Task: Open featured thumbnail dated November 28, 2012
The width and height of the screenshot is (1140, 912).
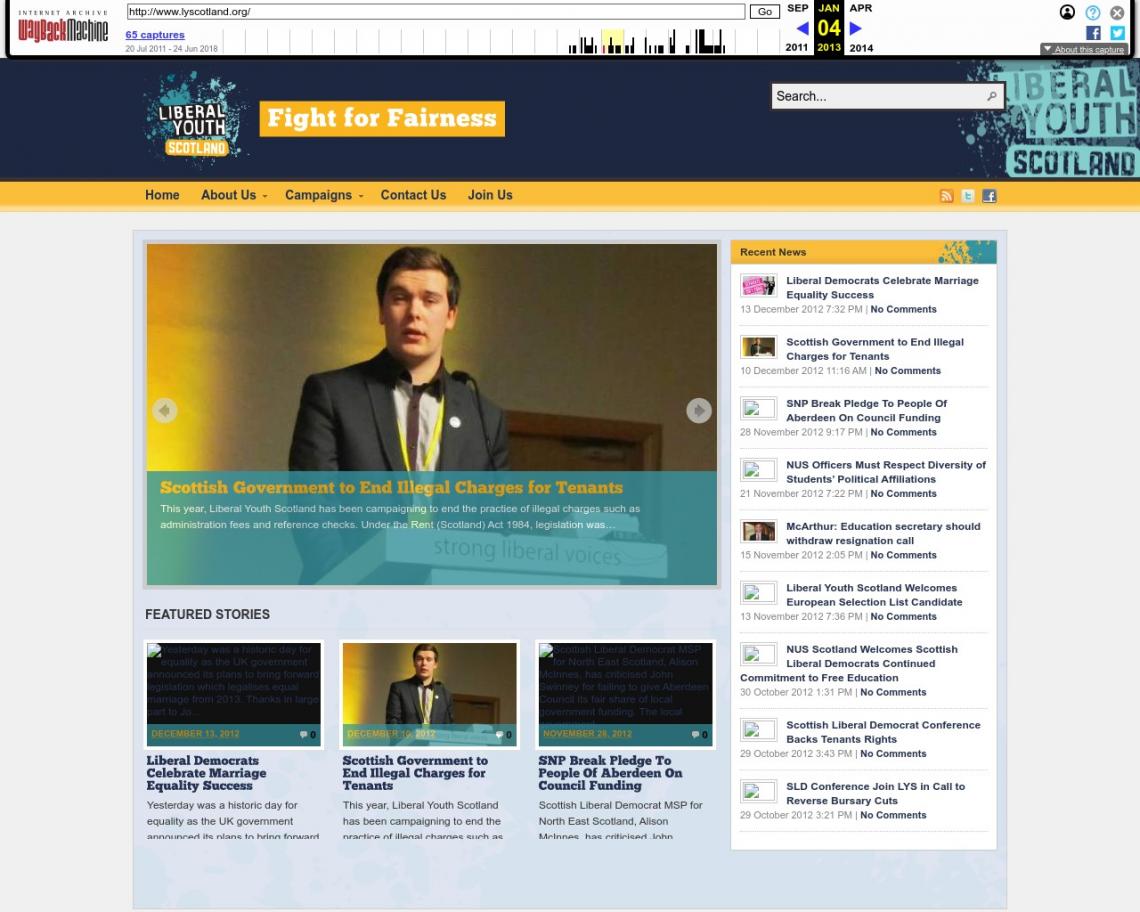Action: (625, 695)
